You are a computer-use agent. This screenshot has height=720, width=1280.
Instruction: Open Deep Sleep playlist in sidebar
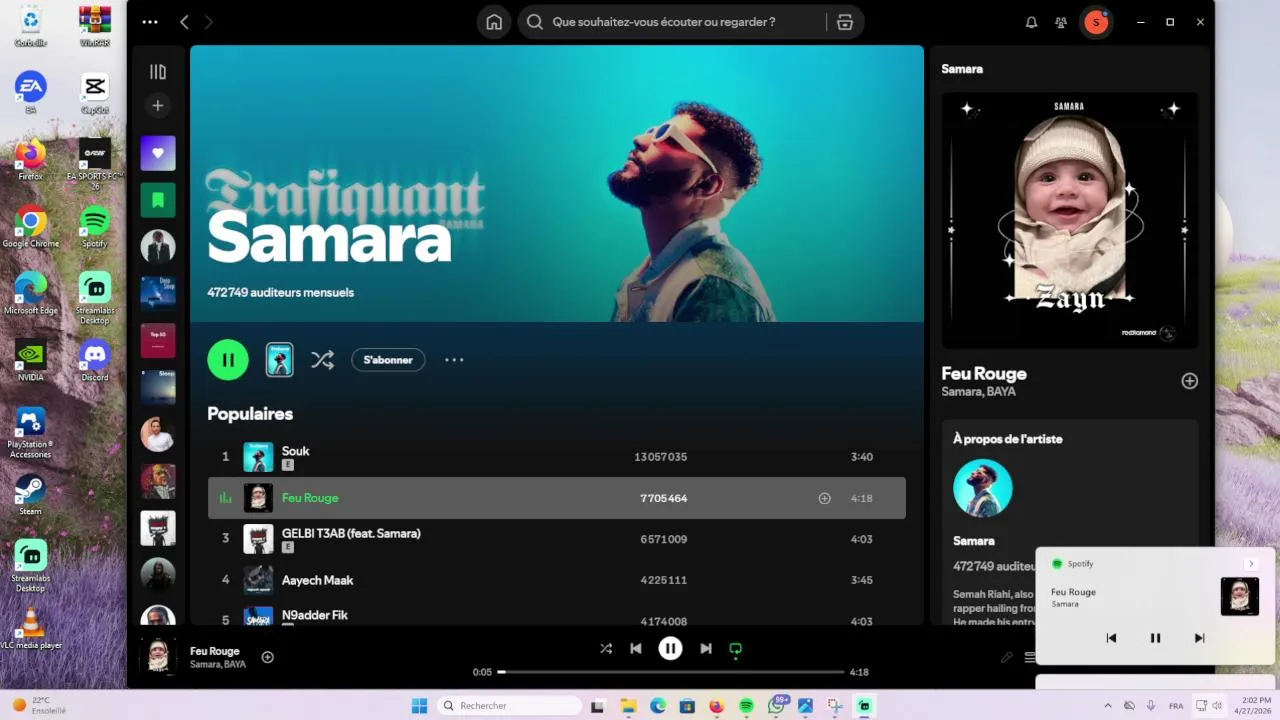(x=158, y=293)
